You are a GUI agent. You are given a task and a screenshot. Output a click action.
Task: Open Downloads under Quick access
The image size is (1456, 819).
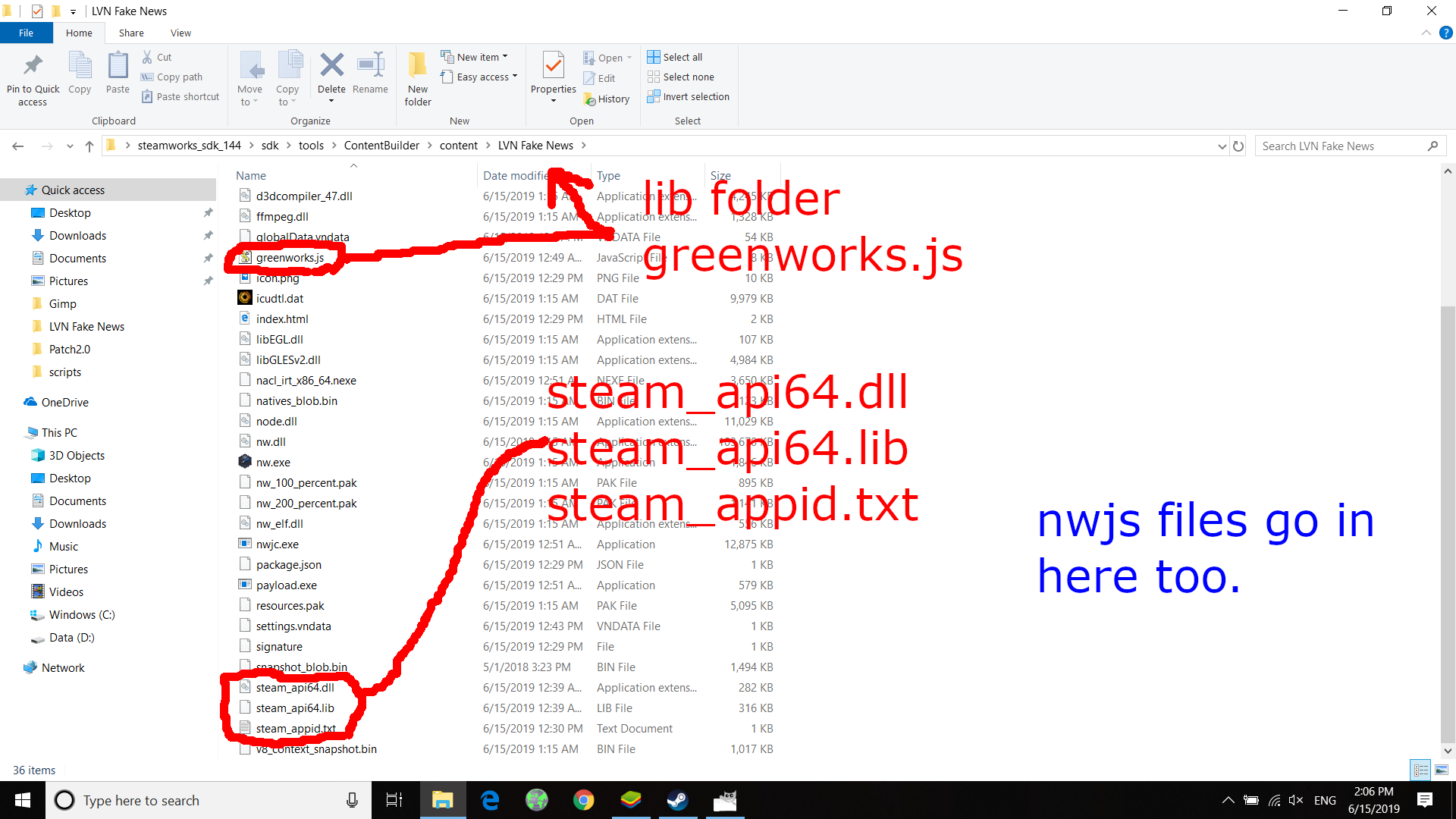(x=77, y=235)
